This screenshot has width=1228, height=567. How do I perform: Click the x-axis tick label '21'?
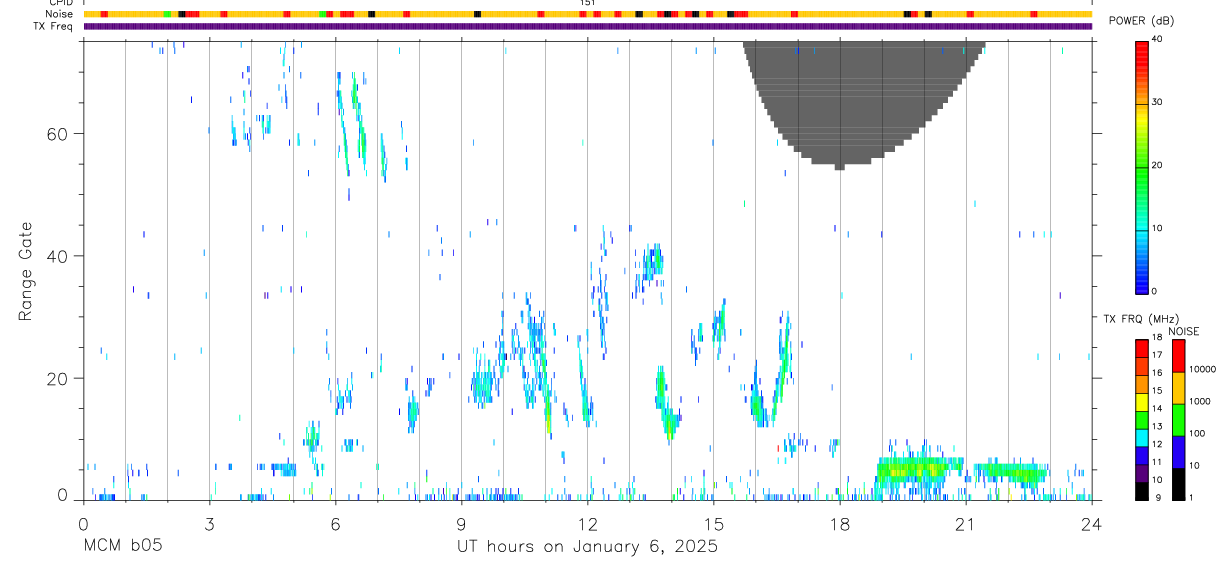pos(965,523)
